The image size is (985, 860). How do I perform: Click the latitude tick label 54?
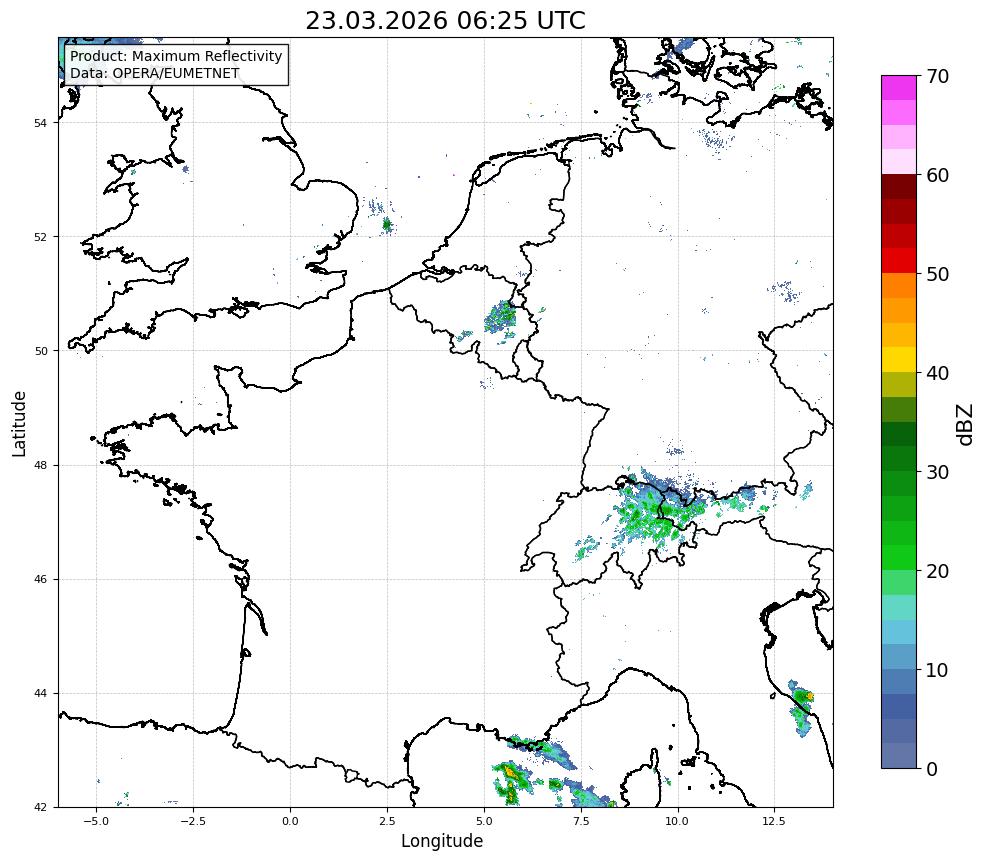click(x=40, y=123)
